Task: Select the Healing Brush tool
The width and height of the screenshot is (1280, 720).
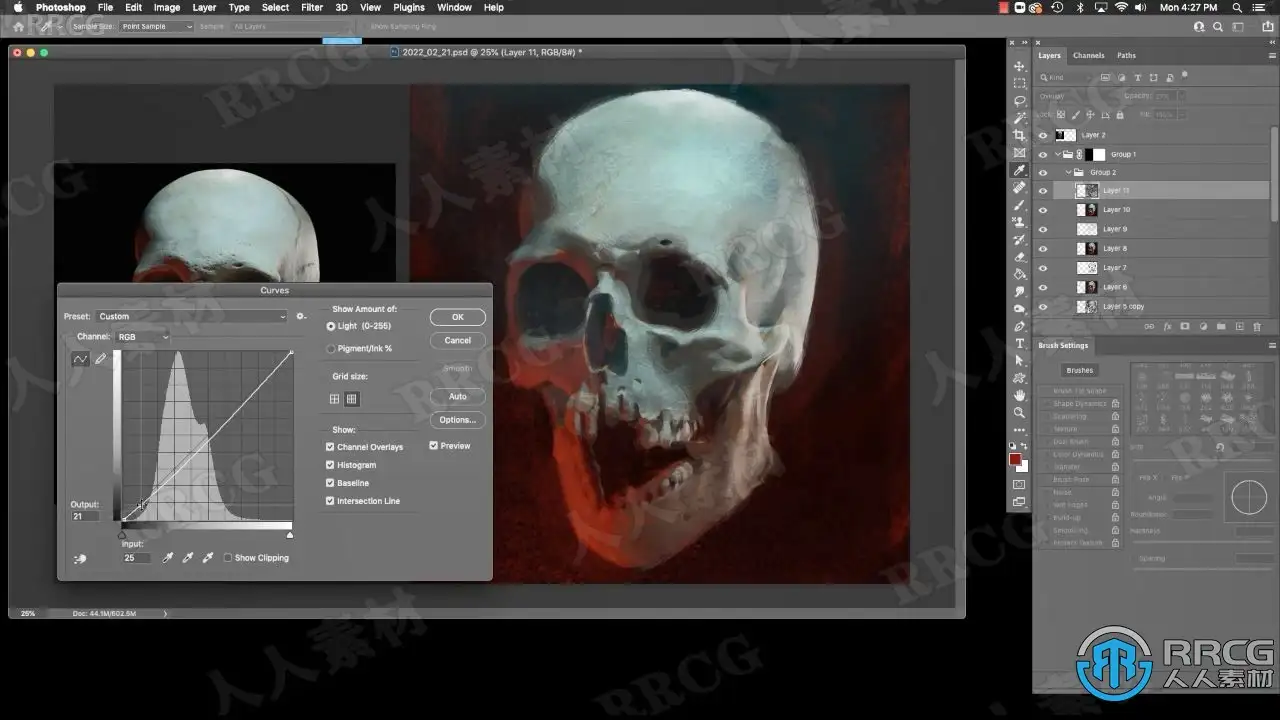Action: point(1019,187)
